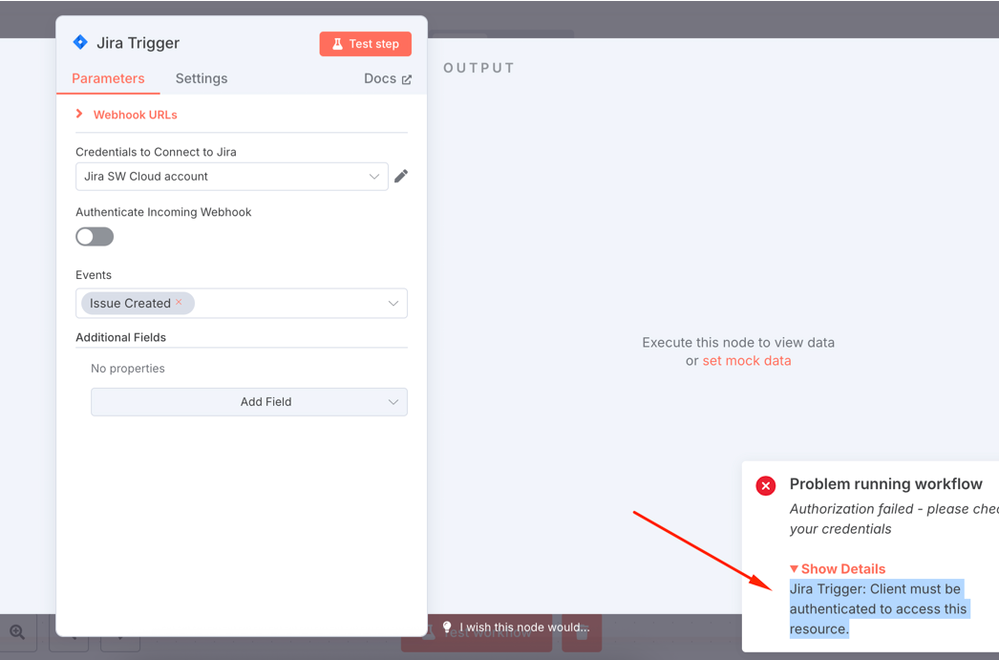
Task: Click the 'Execute this node to view data' text
Action: click(x=738, y=343)
